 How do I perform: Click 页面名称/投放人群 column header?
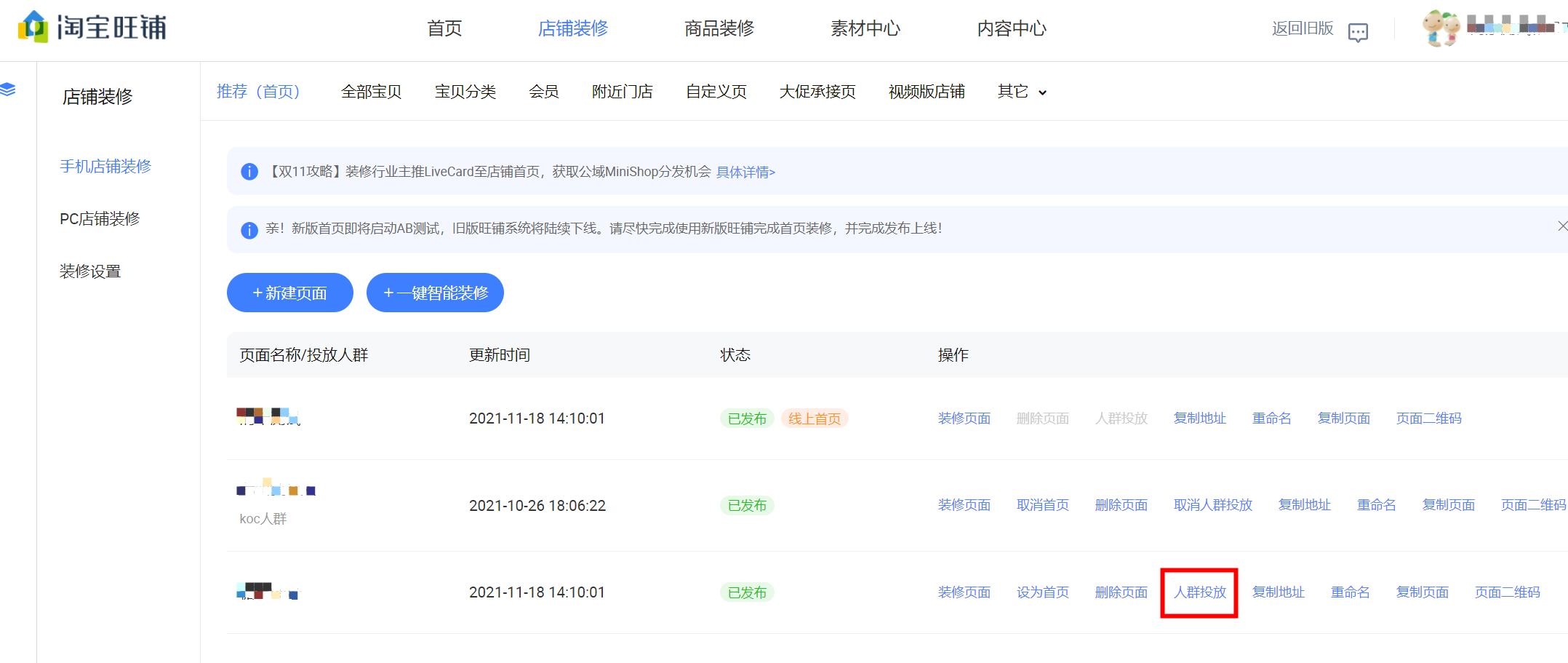(x=304, y=355)
